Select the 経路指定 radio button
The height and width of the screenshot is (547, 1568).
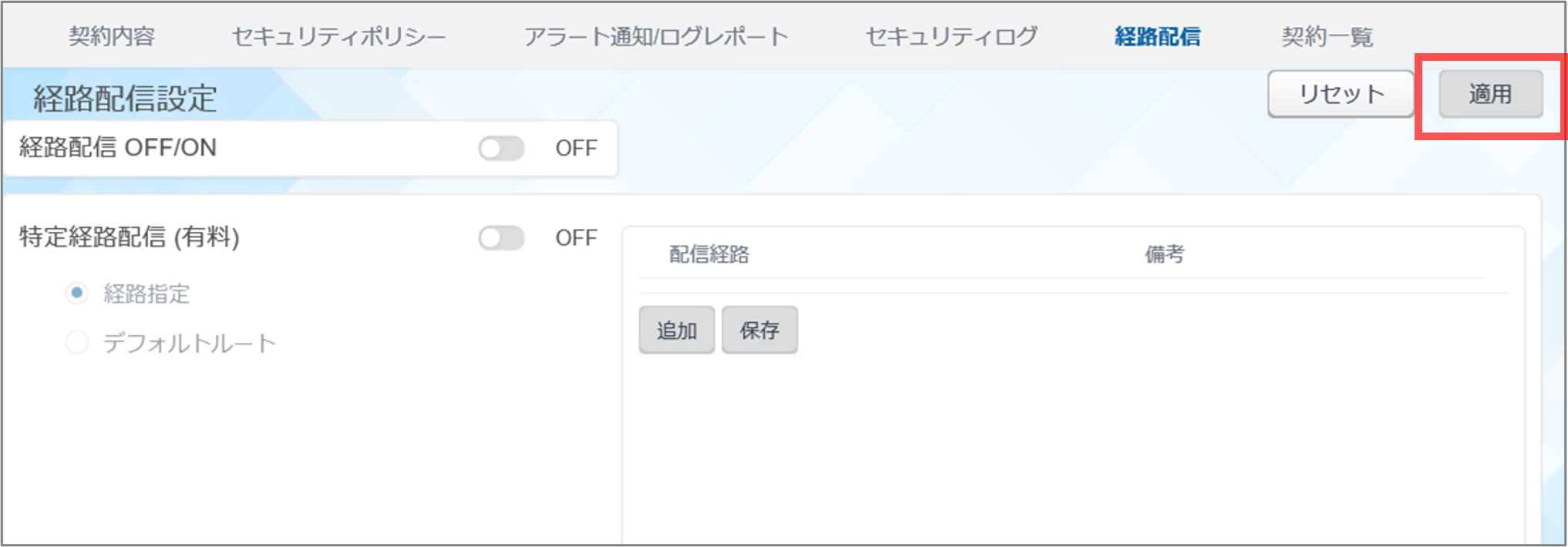[x=77, y=294]
